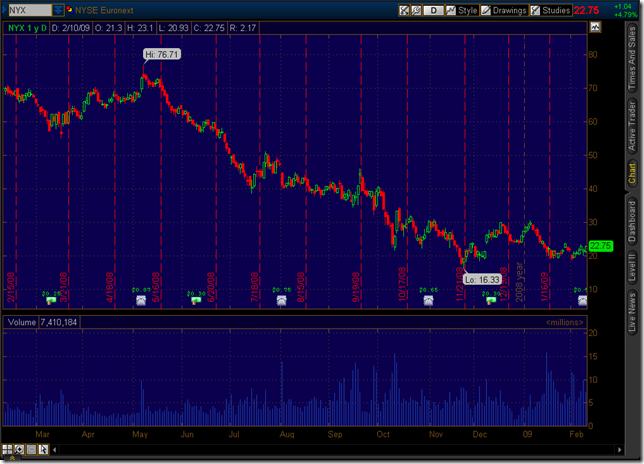Click the NYSE Euronext company name
Viewport: 644px width, 464px height.
[x=104, y=10]
